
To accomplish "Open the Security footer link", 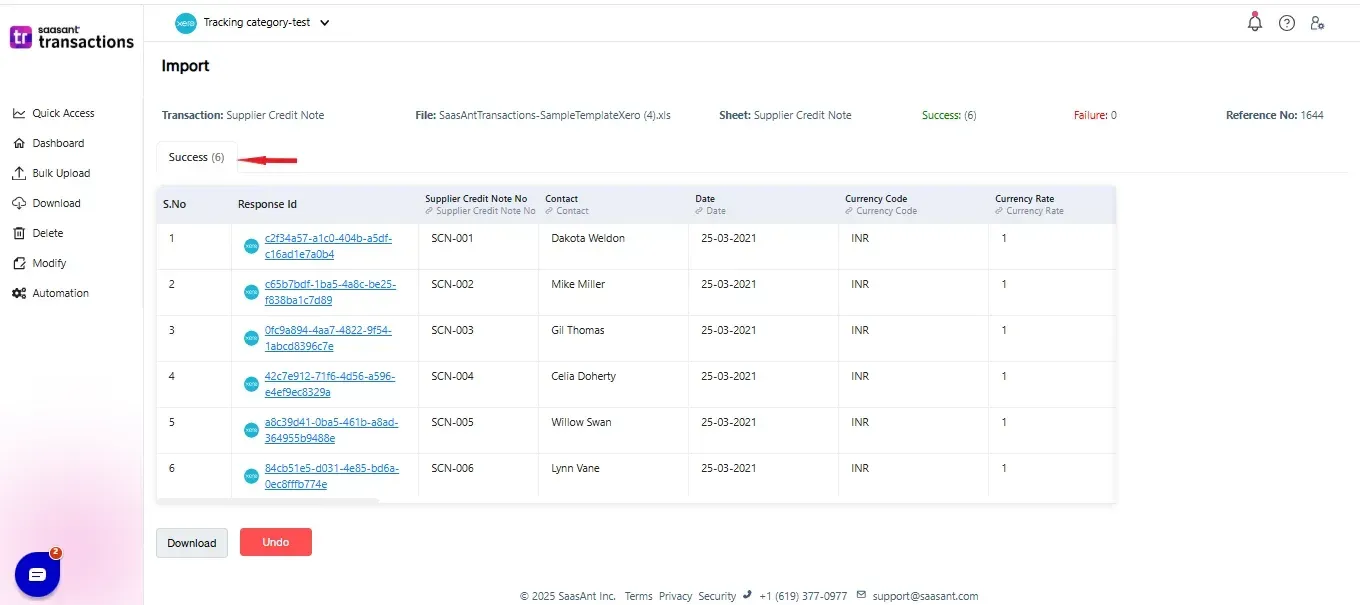I will click(x=717, y=596).
